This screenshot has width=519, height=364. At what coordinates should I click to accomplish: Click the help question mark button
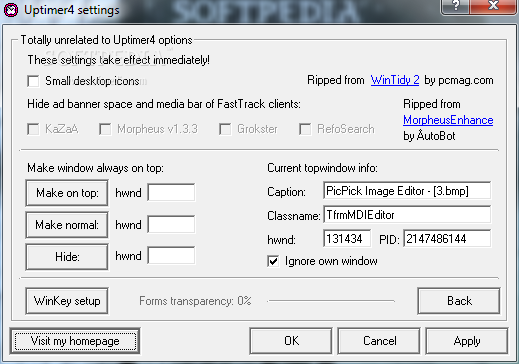[x=455, y=6]
